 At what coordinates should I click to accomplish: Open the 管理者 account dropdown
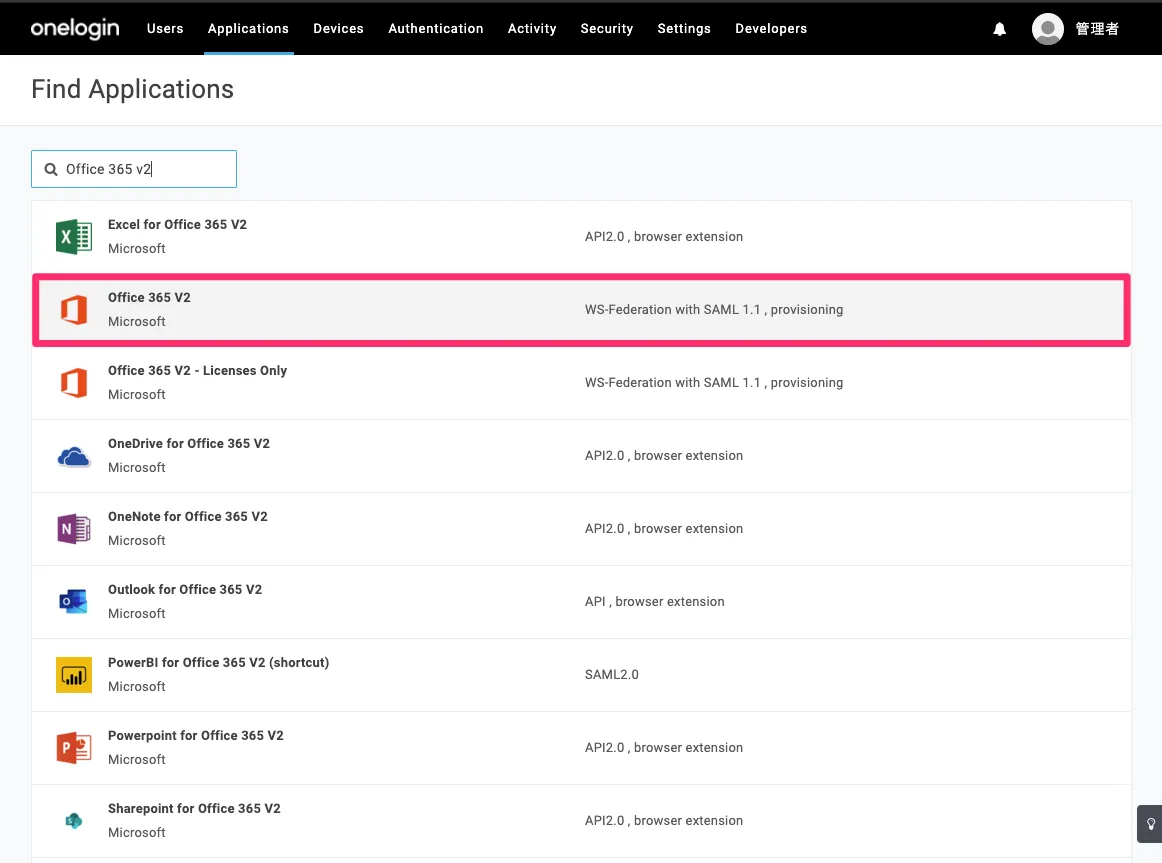1097,29
